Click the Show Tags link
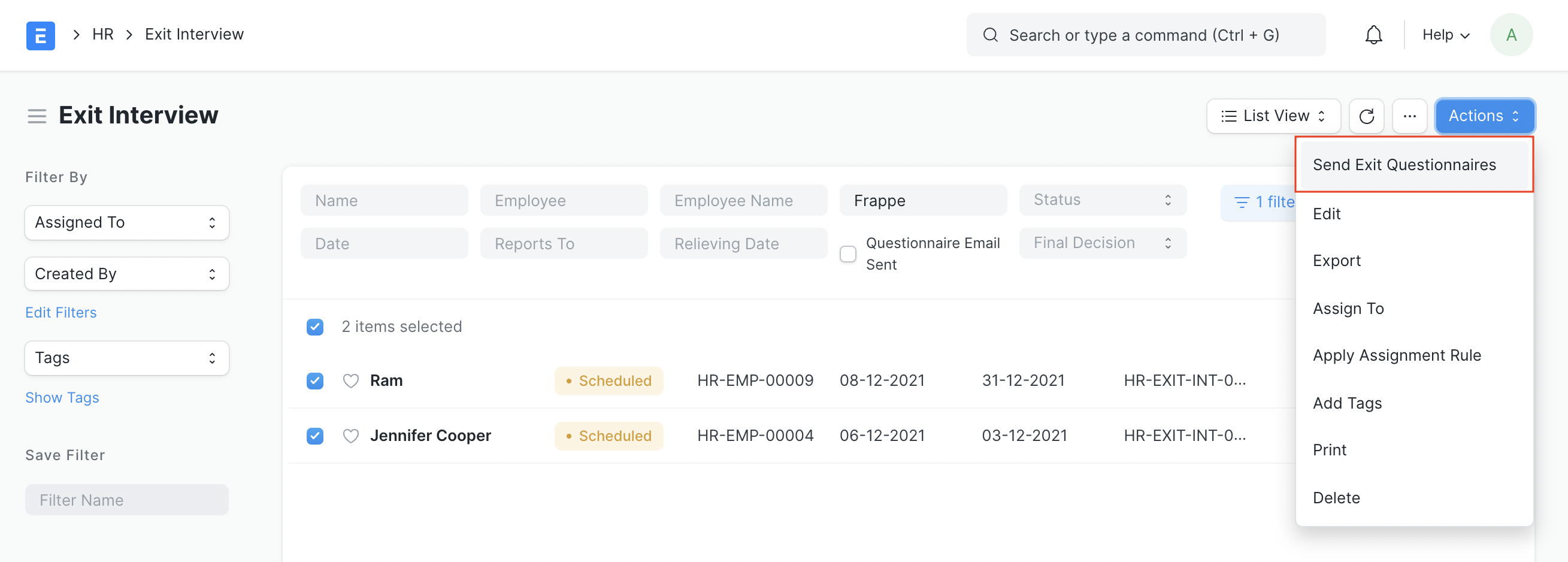Screen dimensions: 1568x562 [62, 398]
